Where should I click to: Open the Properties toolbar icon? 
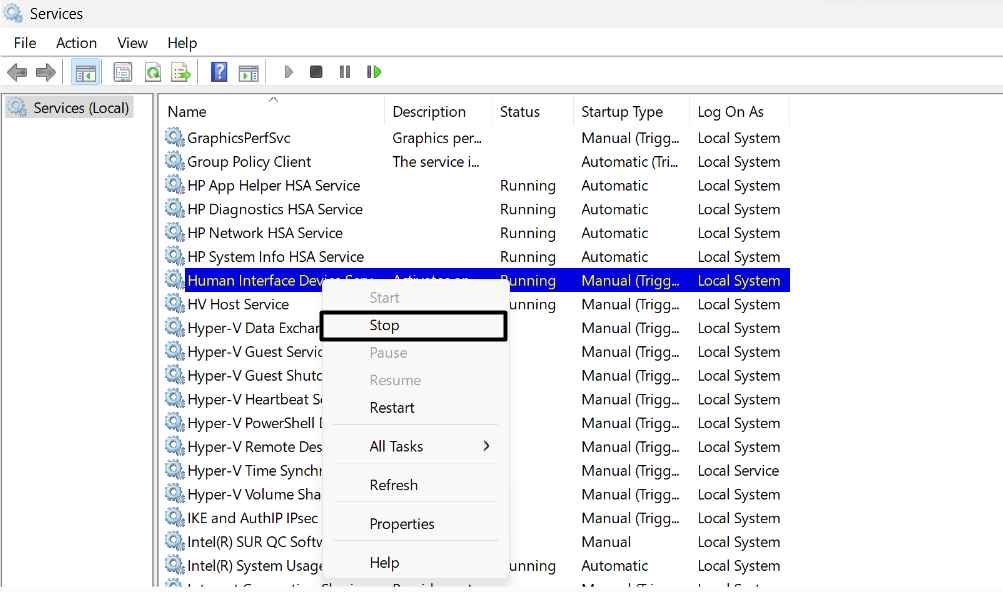pyautogui.click(x=122, y=72)
